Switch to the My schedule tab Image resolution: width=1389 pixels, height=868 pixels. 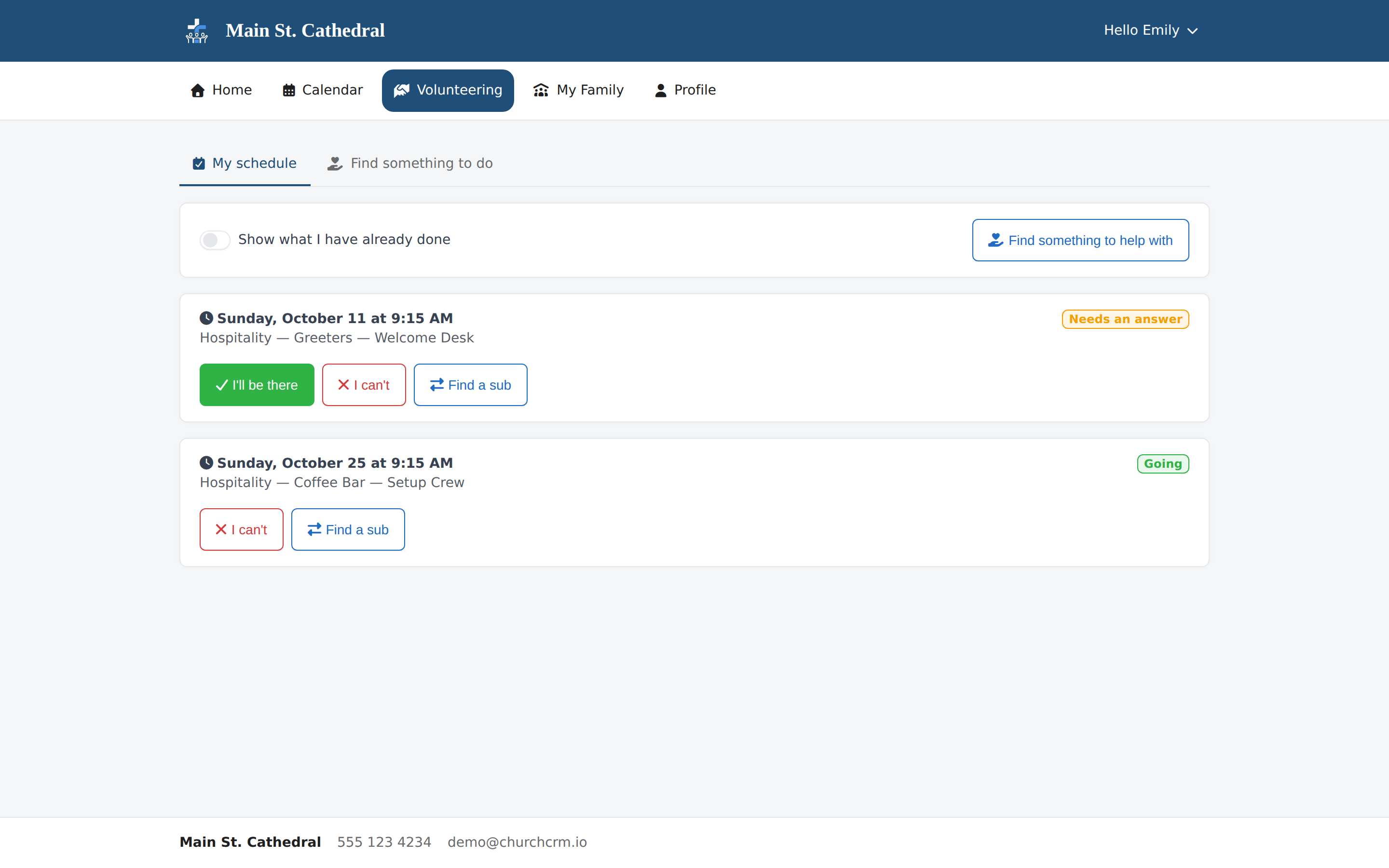(x=245, y=163)
